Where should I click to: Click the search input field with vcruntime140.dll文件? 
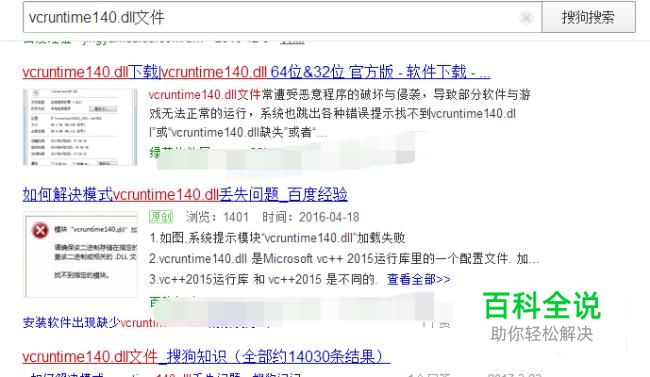pyautogui.click(x=282, y=17)
